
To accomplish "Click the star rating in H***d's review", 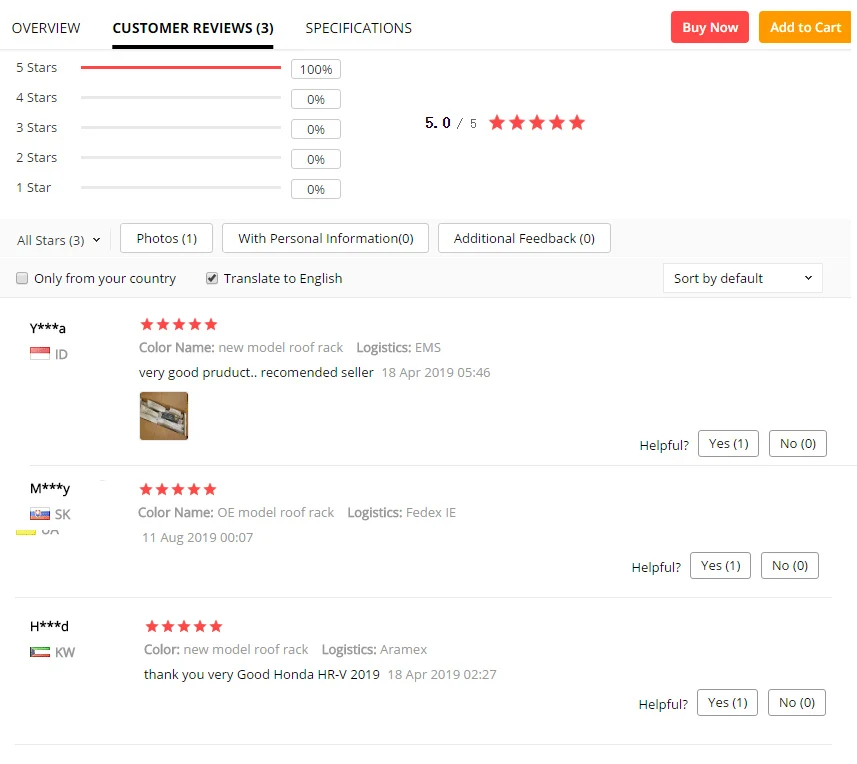I will tap(184, 626).
